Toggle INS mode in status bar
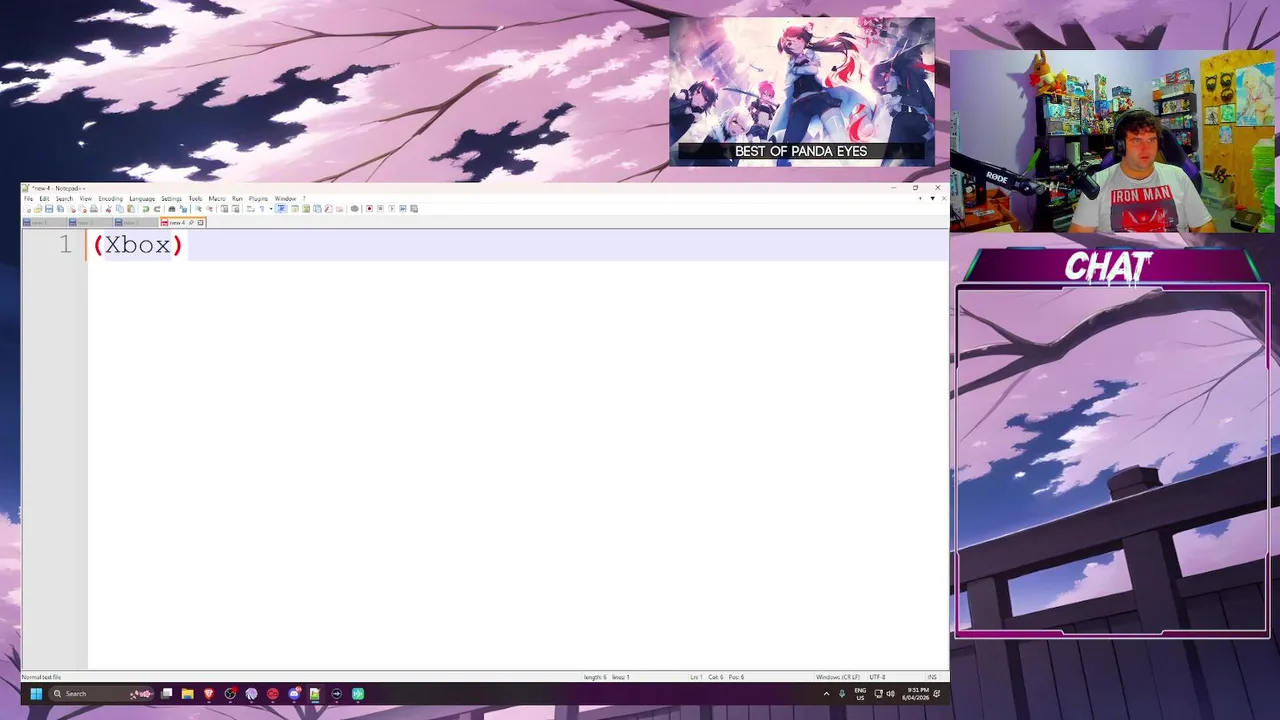The width and height of the screenshot is (1280, 720). tap(932, 677)
